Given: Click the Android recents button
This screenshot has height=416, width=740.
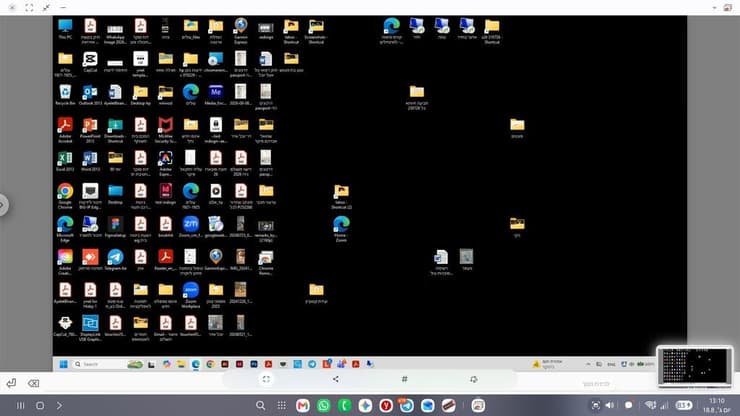Looking at the screenshot, I should pyautogui.click(x=20, y=406).
